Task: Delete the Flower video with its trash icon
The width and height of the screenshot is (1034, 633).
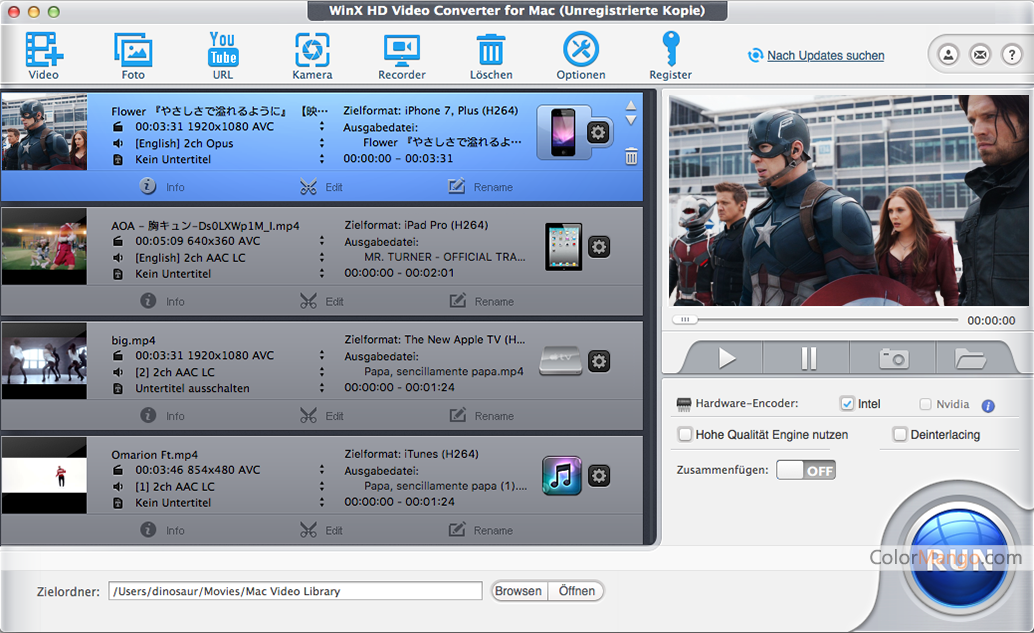Action: coord(631,156)
